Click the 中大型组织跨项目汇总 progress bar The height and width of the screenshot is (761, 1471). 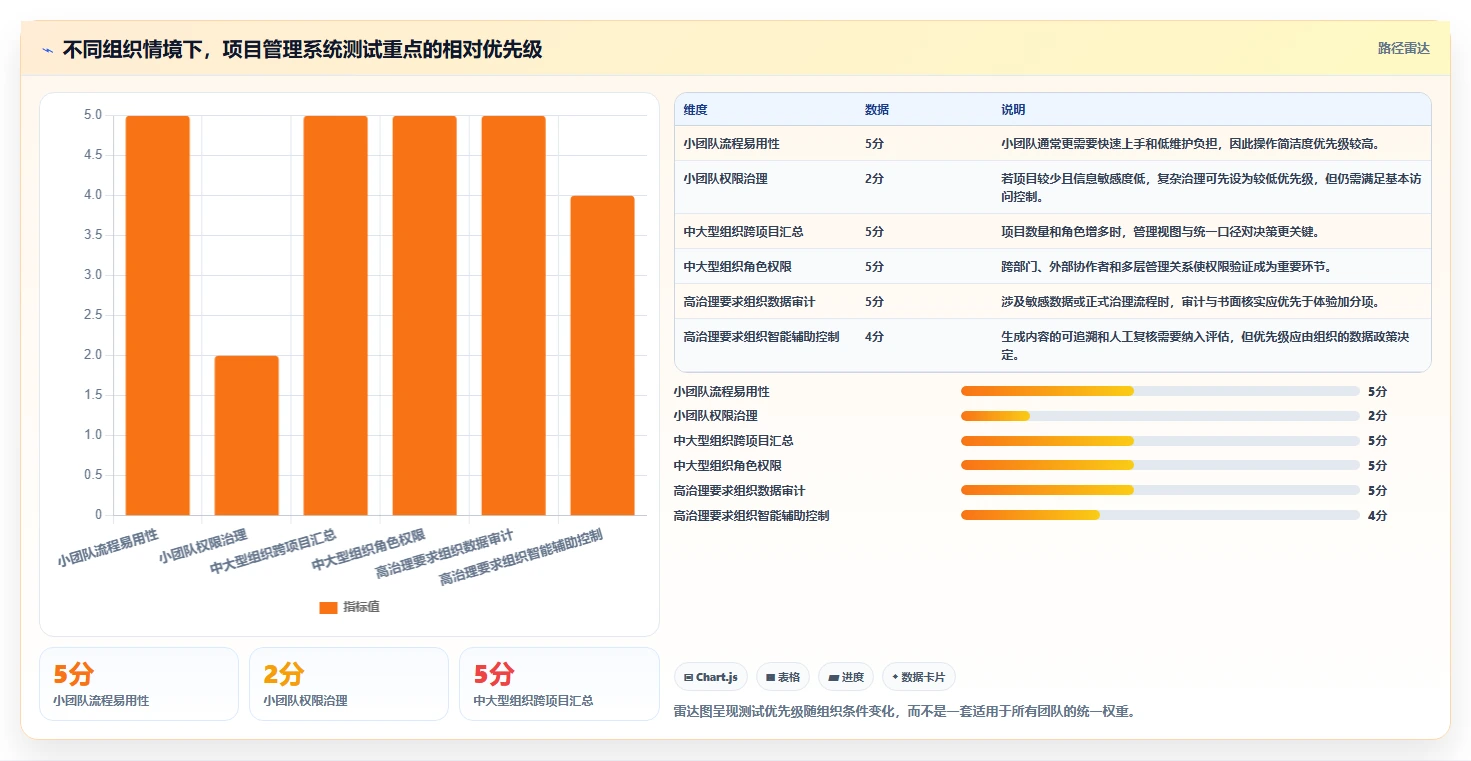[x=1160, y=441]
